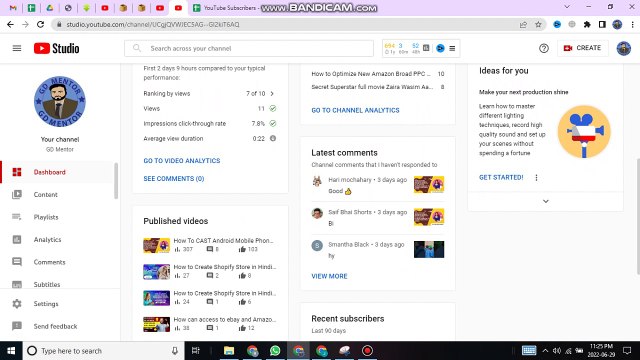
Task: Open the Windows Start menu
Action: (11, 351)
